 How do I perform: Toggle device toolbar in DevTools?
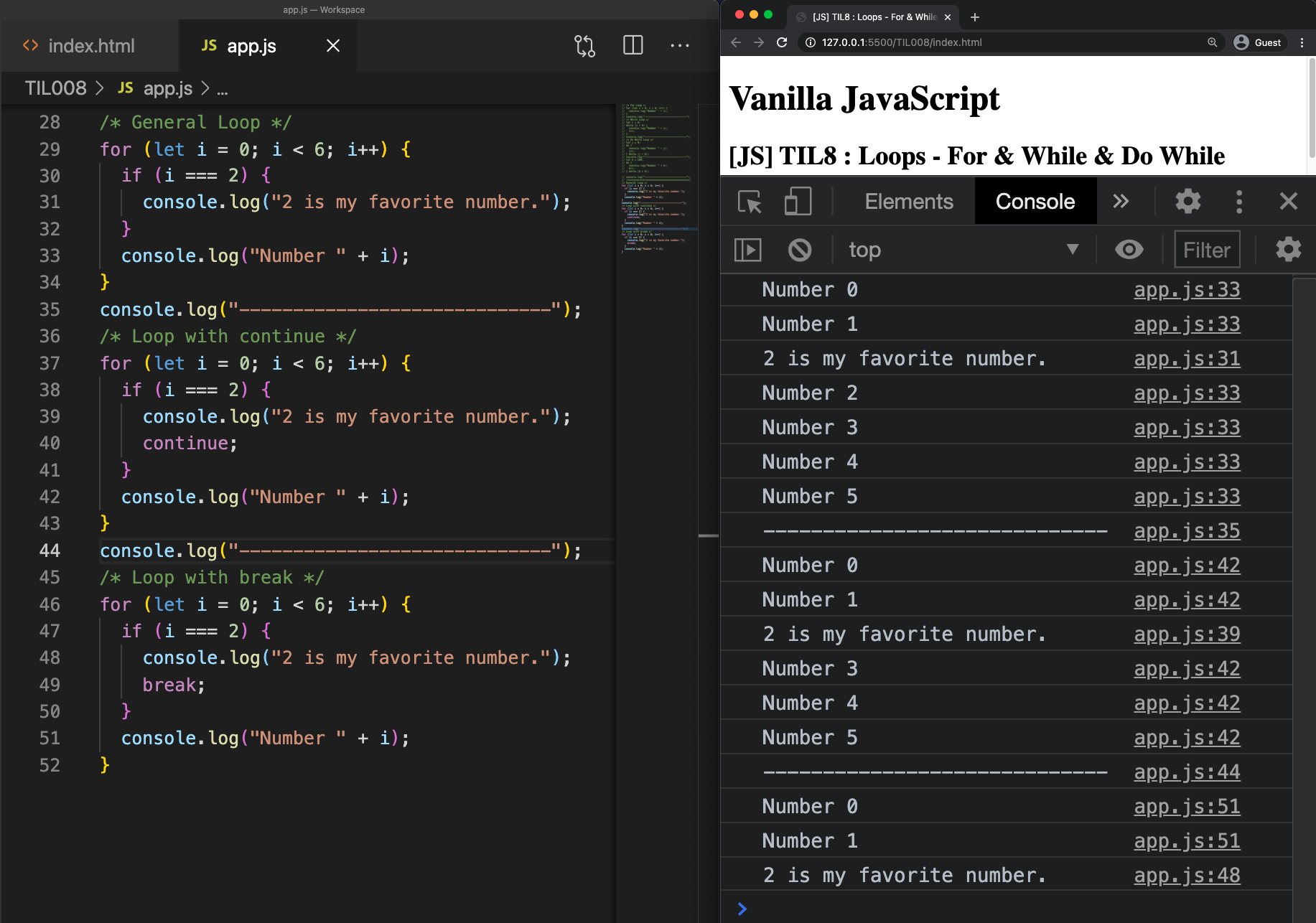(x=798, y=202)
